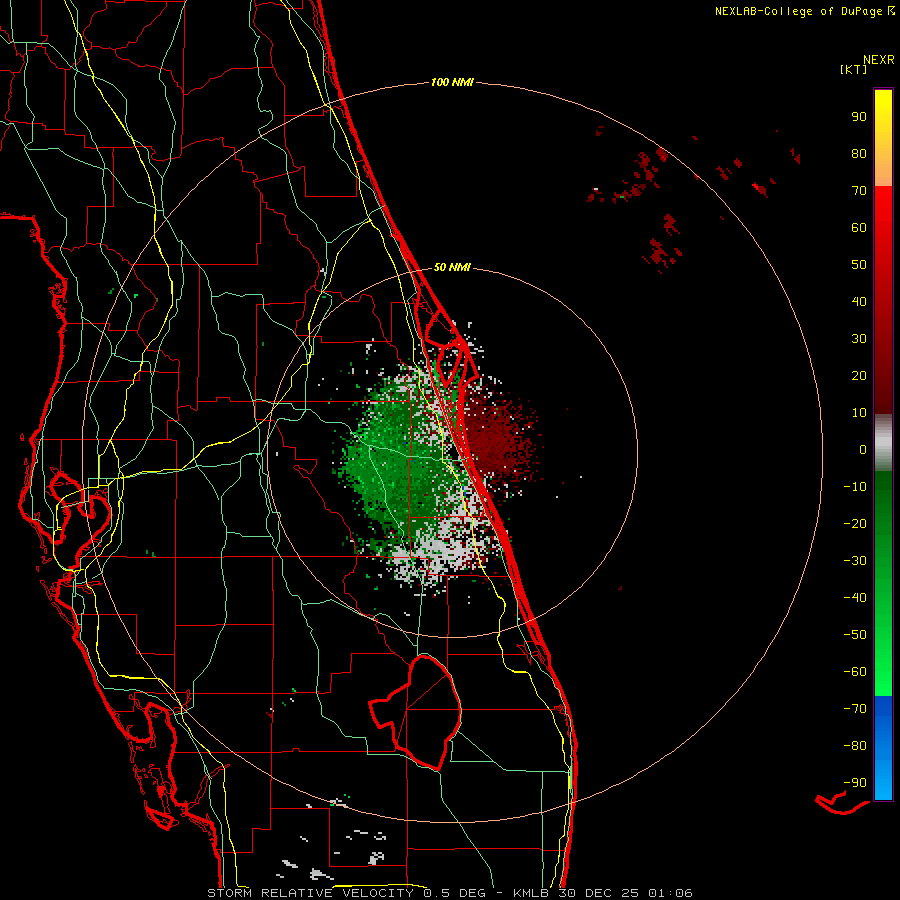Click the -30 value on the velocity scale
900x900 pixels.
(855, 561)
